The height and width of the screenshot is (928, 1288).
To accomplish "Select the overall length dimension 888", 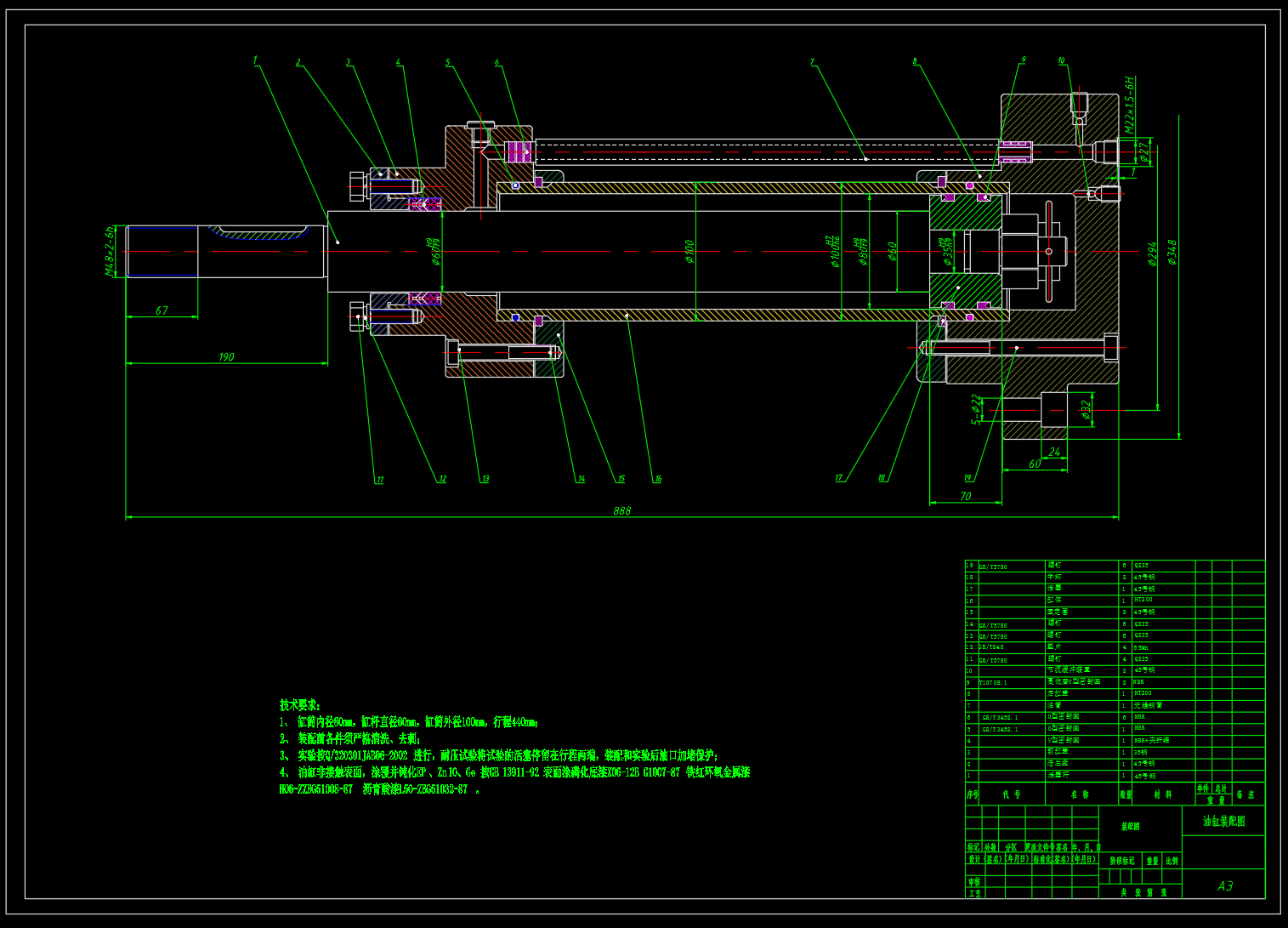I will (622, 510).
